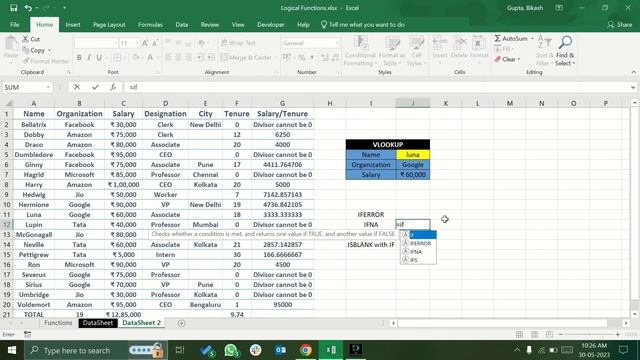Click Tell me what you want to do
This screenshot has height=360, width=640.
[x=362, y=24]
